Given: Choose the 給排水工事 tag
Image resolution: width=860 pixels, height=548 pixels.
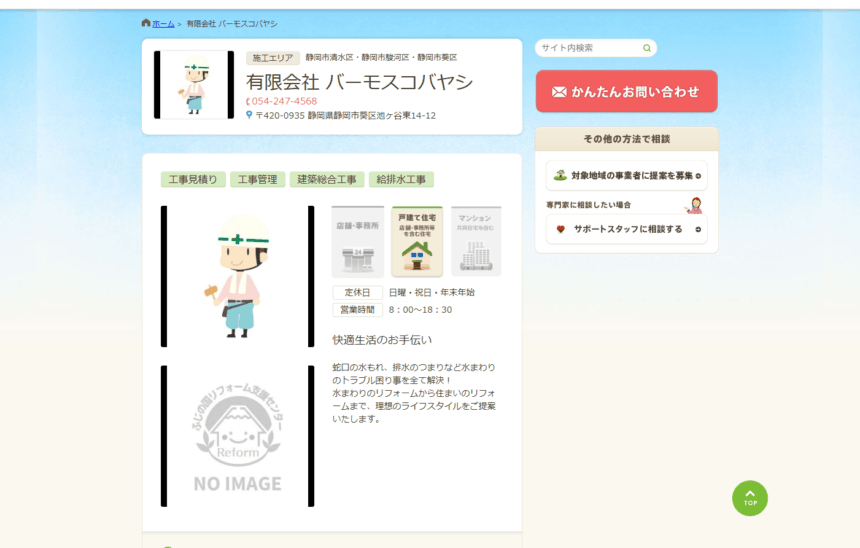Looking at the screenshot, I should 401,180.
